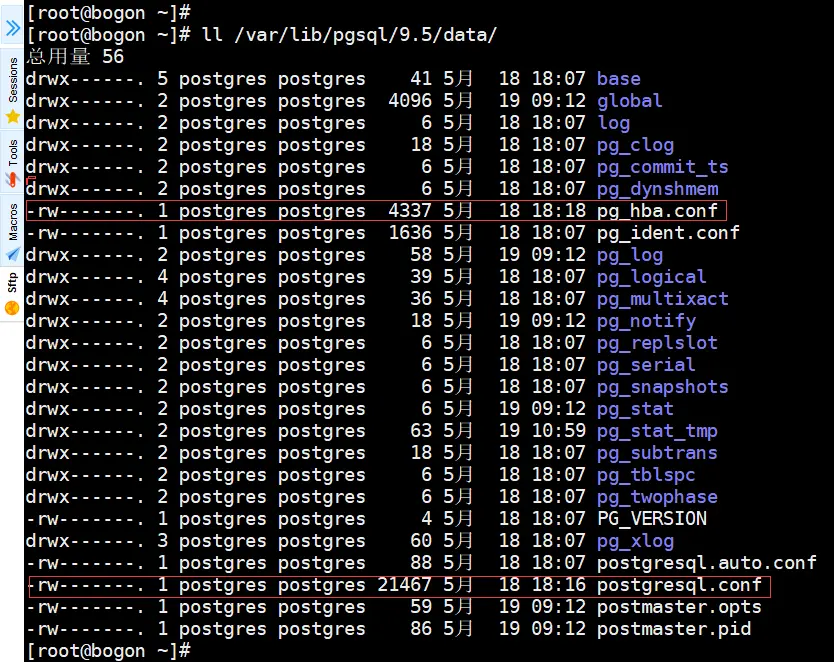
Task: Click the 'postgresql.auto.conf' file name
Action: pos(706,563)
